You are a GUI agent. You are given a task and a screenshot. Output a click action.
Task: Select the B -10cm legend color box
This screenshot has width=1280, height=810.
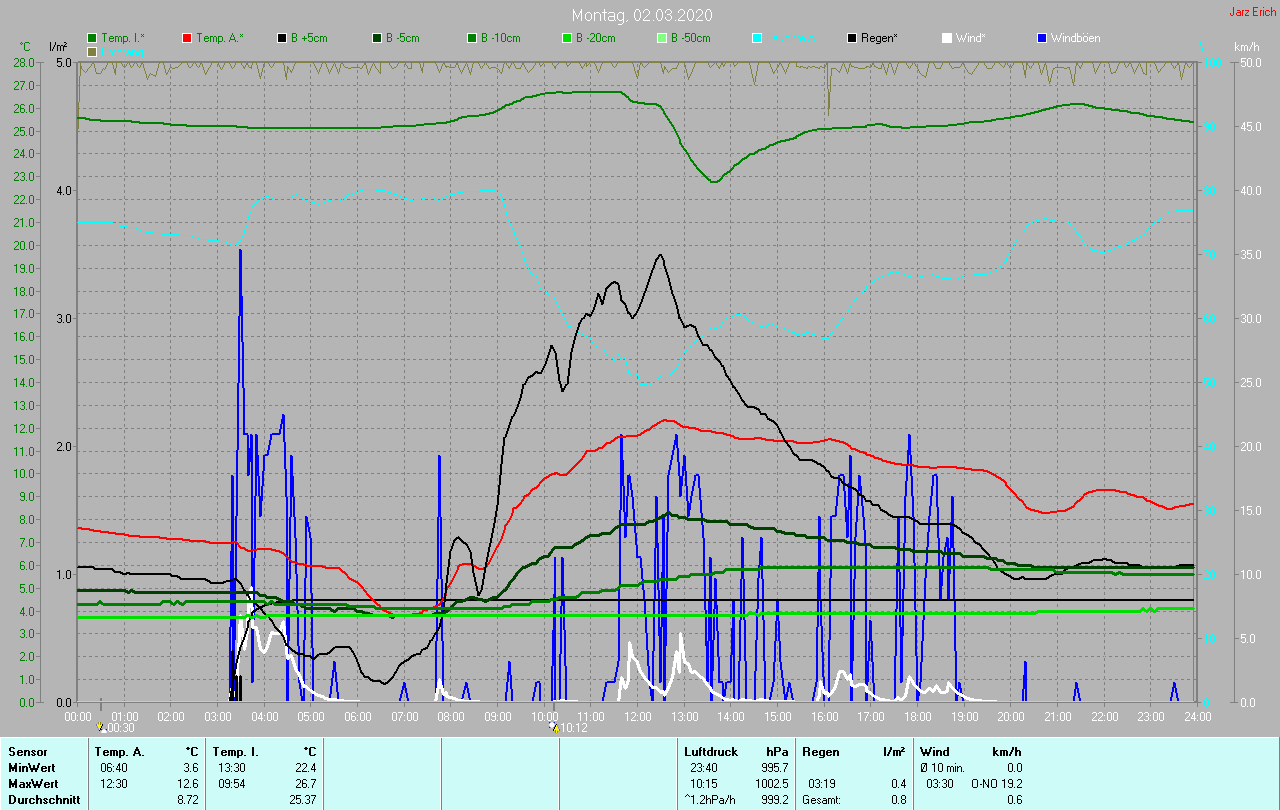pos(472,38)
